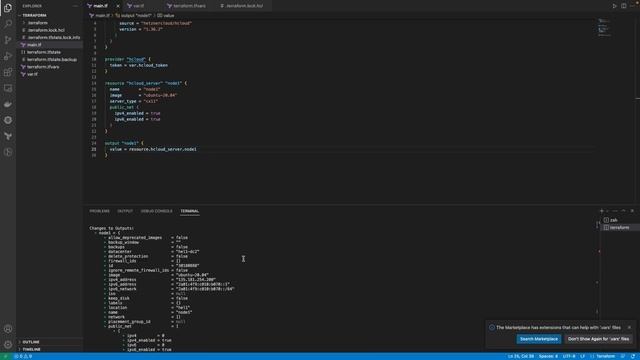
Task: Open errors and warnings count in status bar
Action: click(23, 356)
